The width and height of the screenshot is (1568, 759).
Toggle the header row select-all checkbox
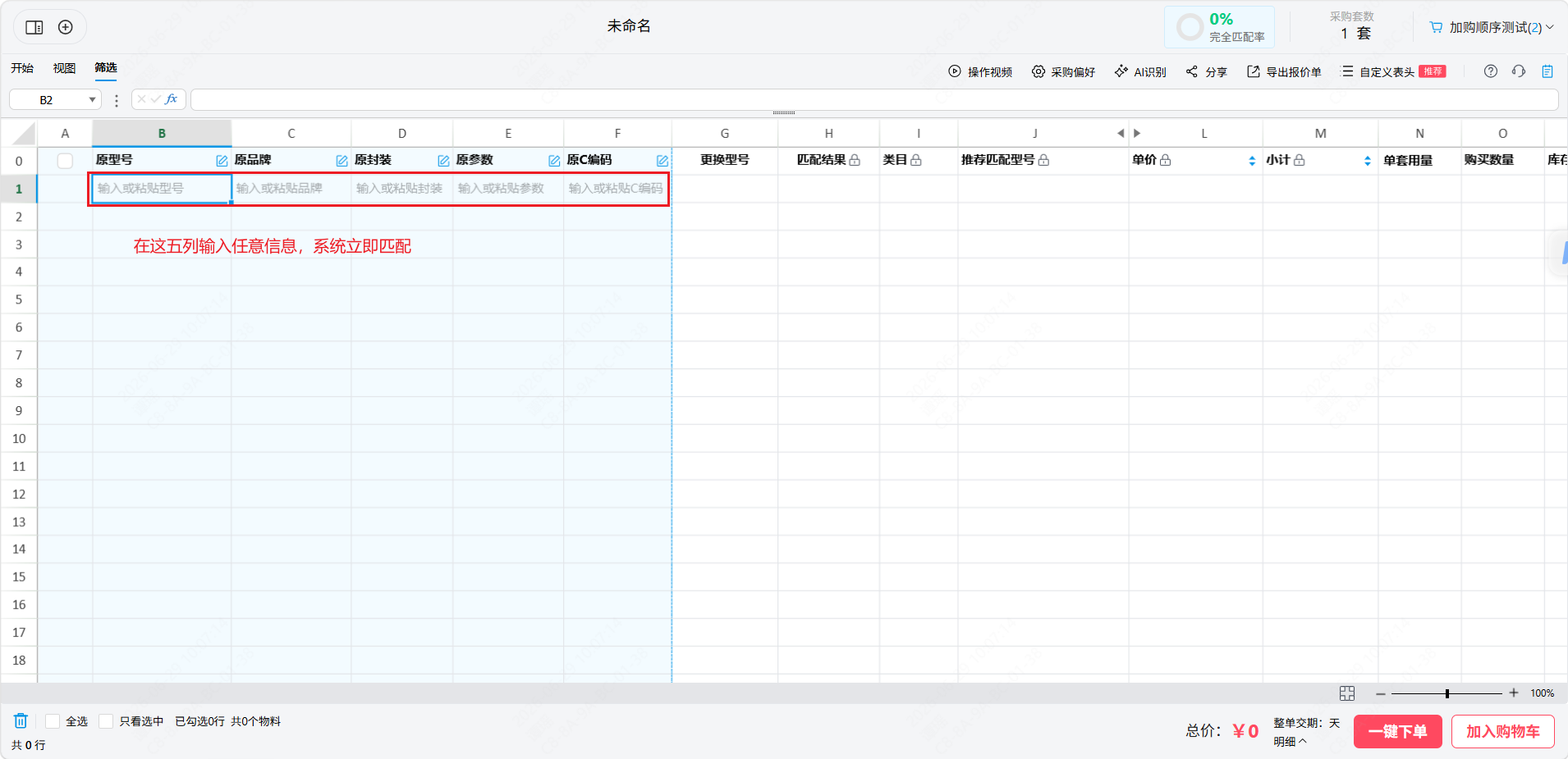(65, 161)
